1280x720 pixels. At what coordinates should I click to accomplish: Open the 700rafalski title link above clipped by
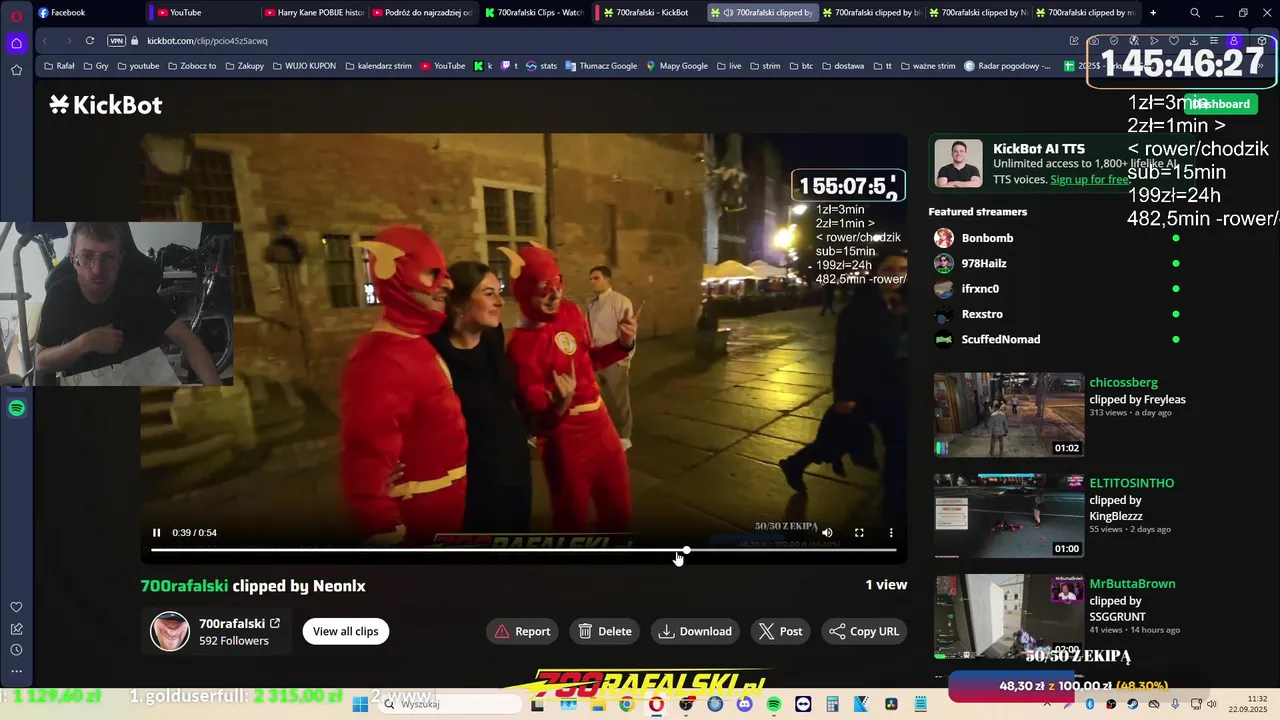pos(184,586)
